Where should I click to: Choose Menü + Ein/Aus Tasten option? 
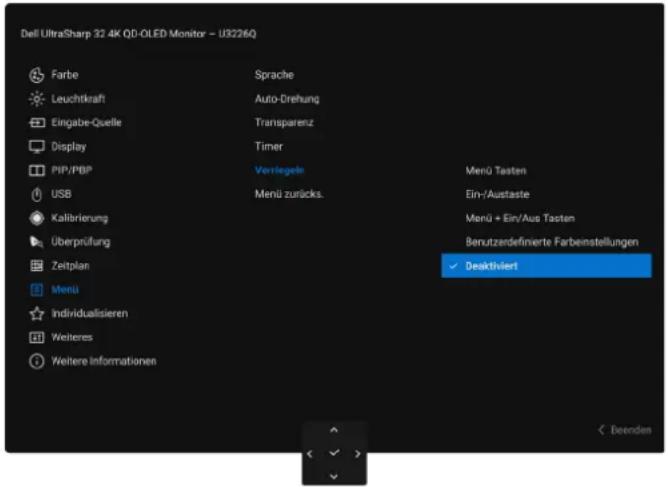click(520, 219)
